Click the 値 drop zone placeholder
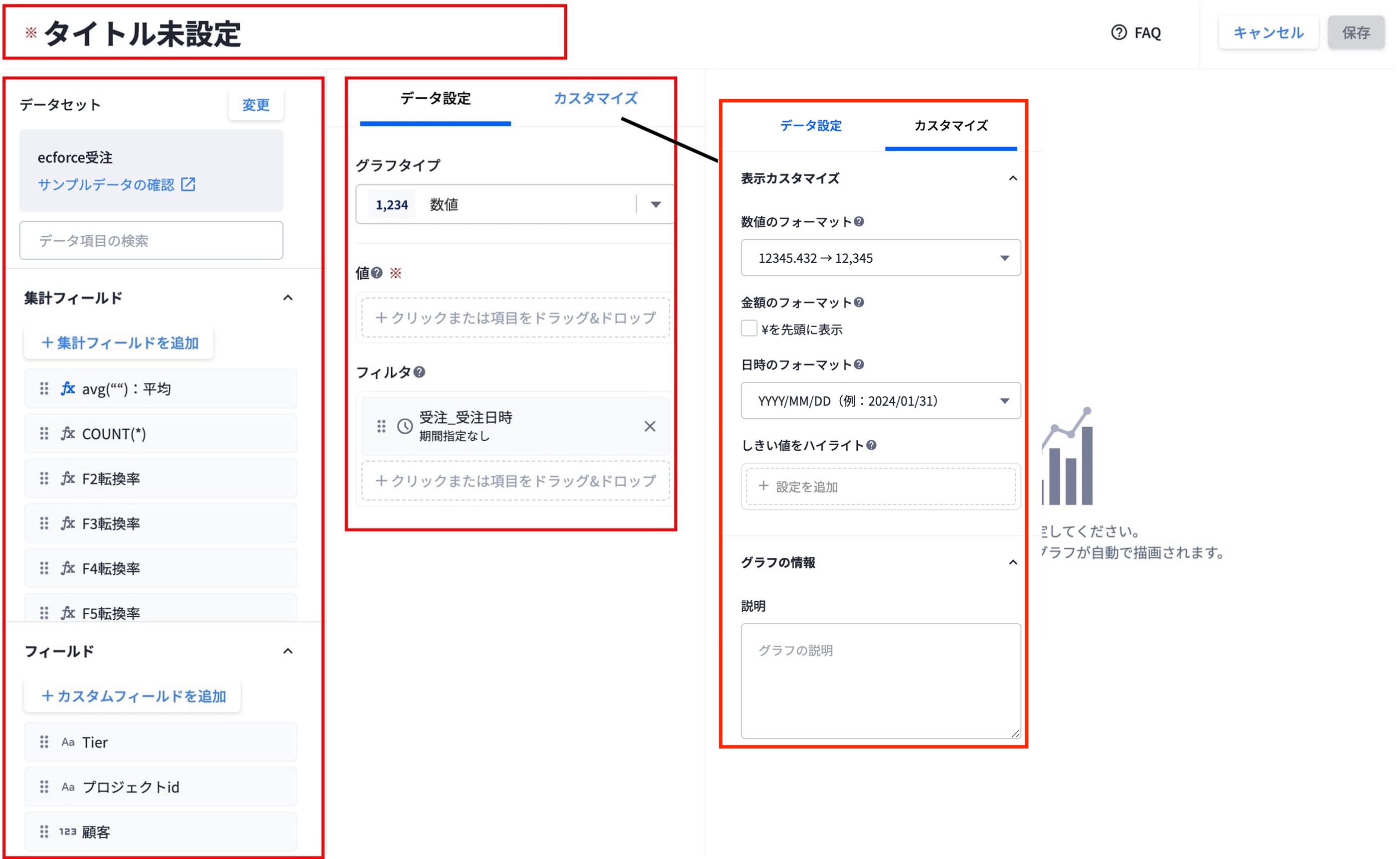 (515, 318)
